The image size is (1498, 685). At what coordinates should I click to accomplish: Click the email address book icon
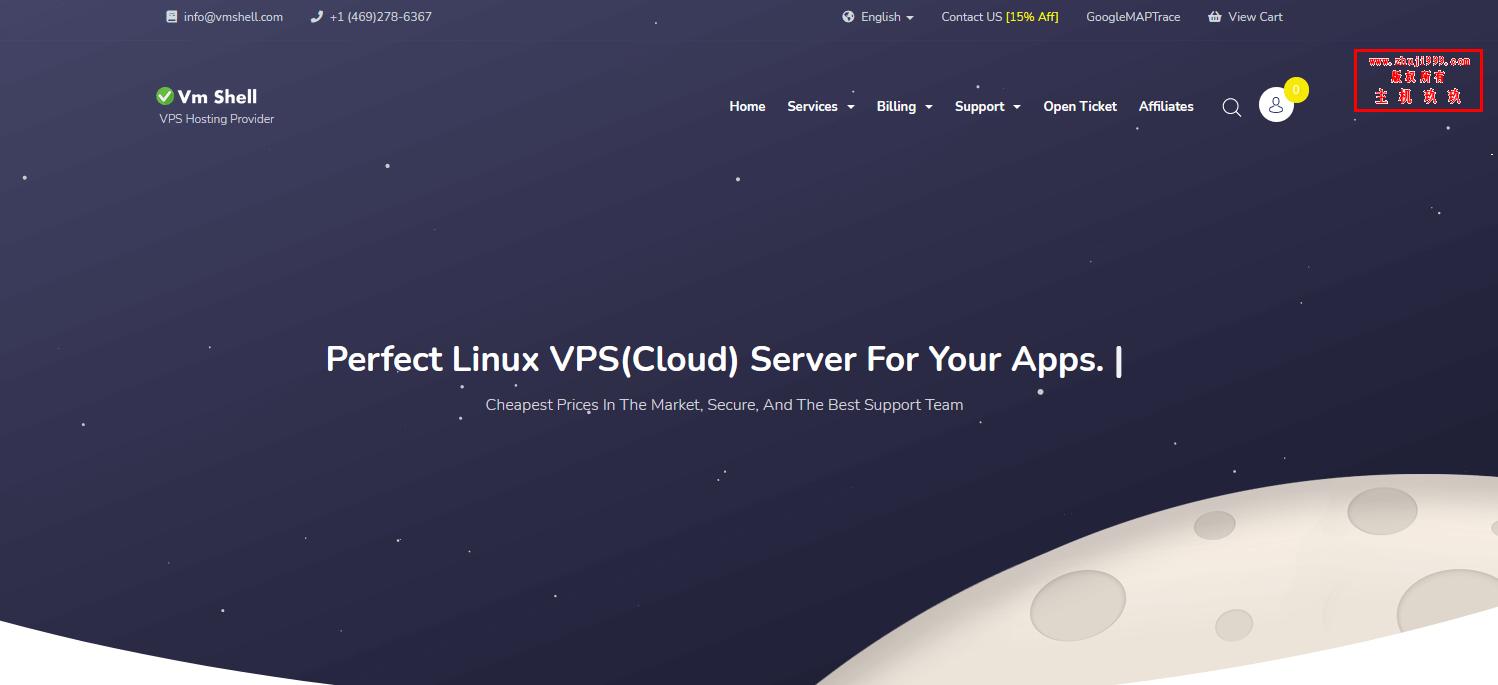[x=171, y=17]
